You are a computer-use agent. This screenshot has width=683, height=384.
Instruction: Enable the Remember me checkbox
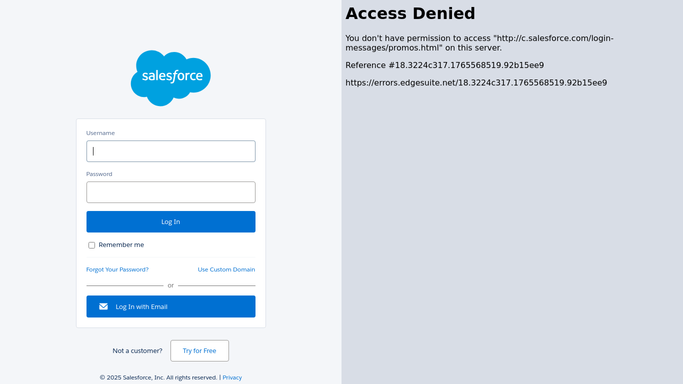click(x=91, y=245)
